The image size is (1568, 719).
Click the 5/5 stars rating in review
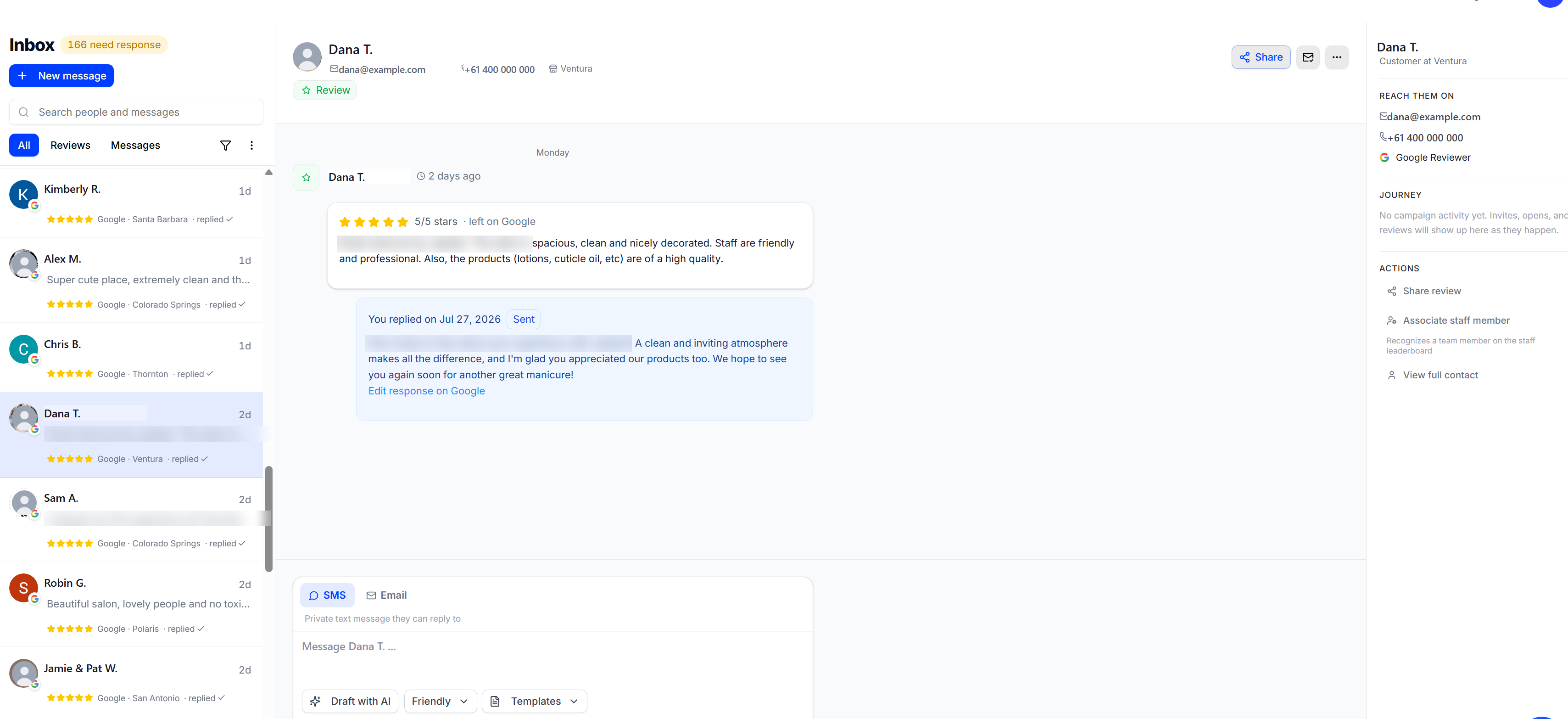pos(435,222)
